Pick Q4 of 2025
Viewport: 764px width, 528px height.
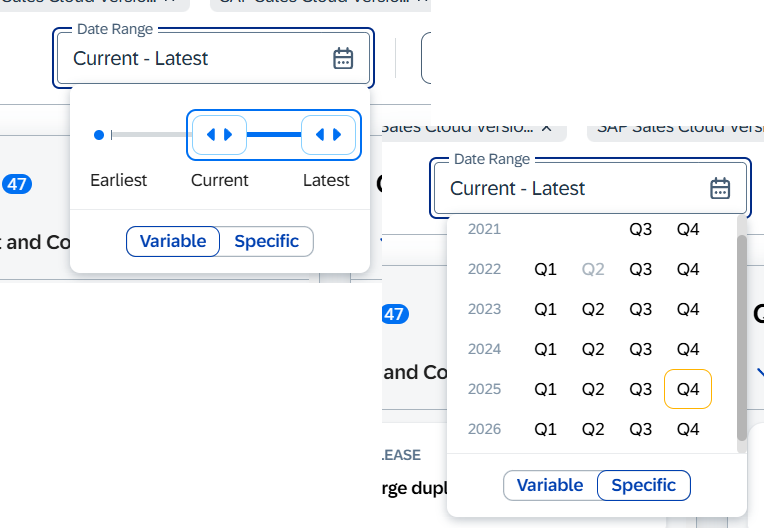click(x=688, y=389)
